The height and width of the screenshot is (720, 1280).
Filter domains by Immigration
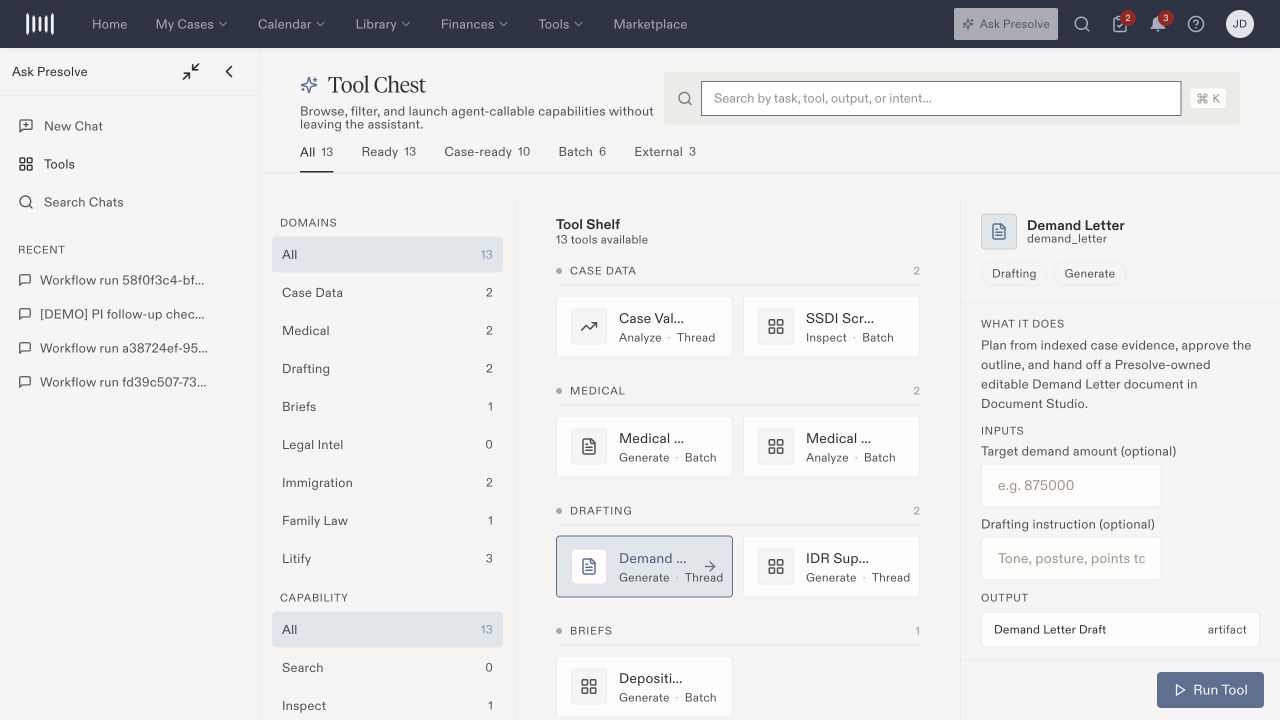point(387,483)
